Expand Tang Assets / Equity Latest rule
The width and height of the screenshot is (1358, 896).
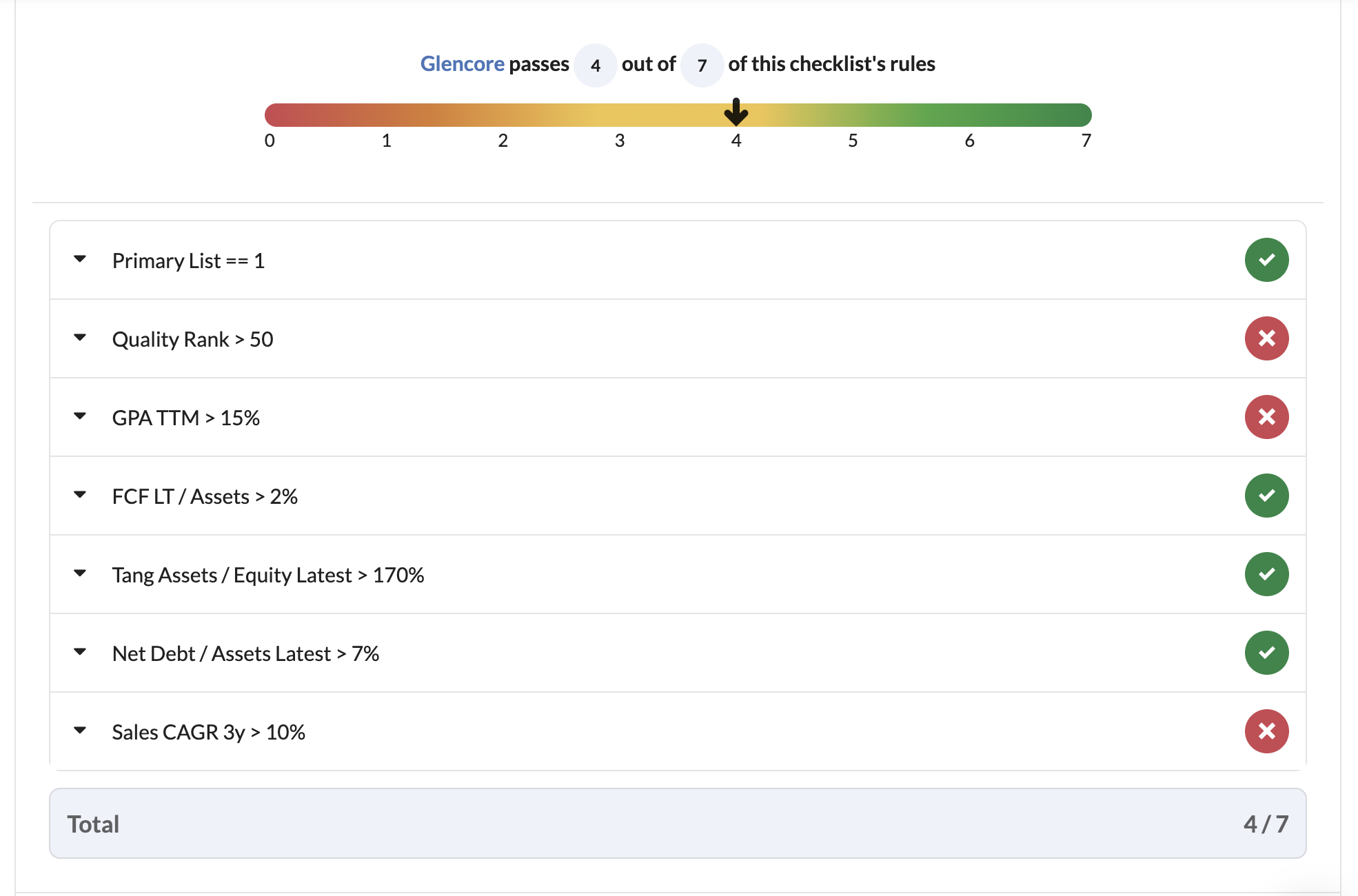80,573
